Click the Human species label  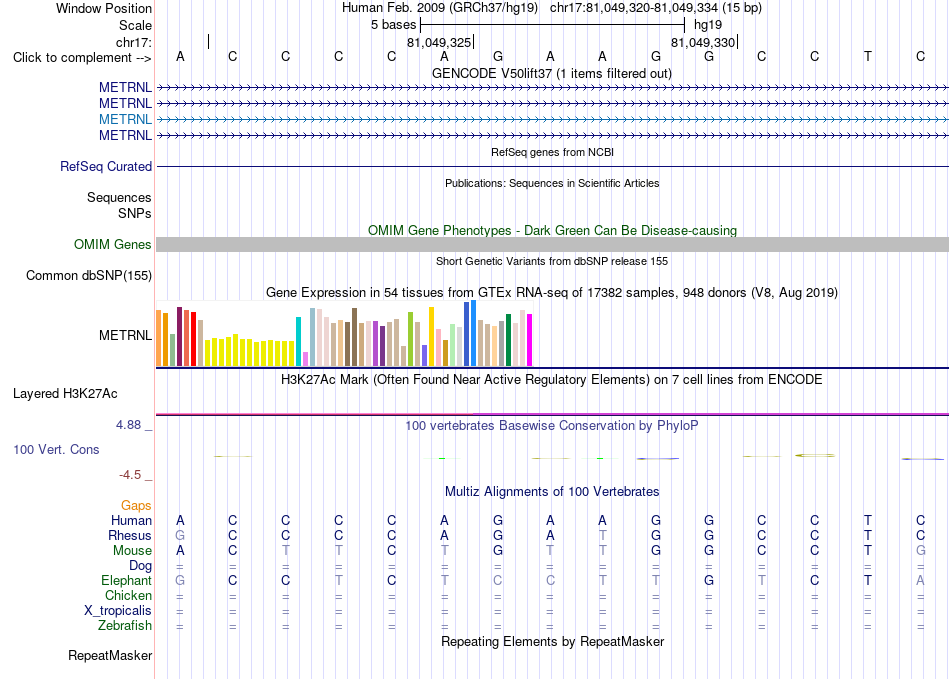tap(131, 520)
